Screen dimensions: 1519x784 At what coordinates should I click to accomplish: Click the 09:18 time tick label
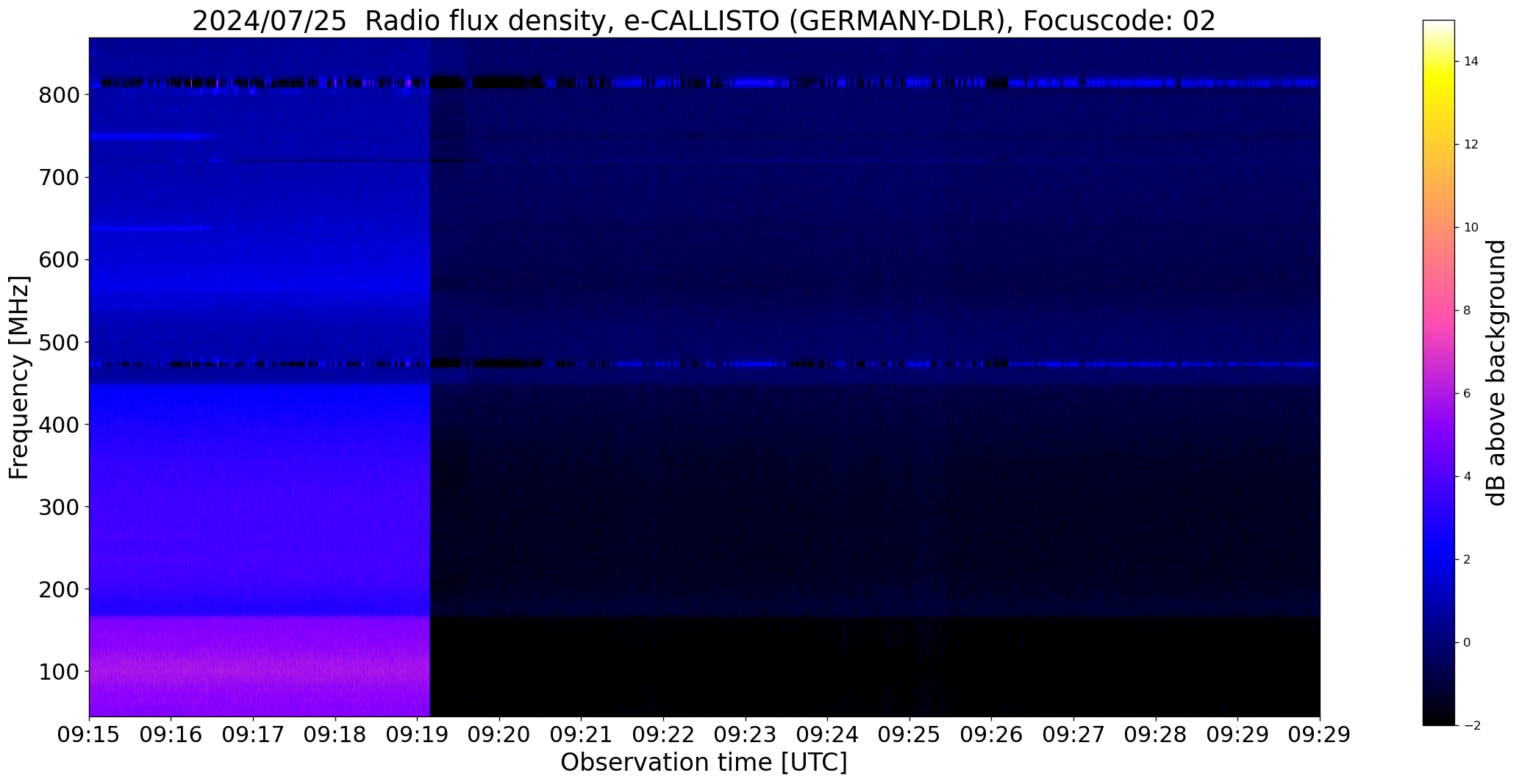point(335,735)
